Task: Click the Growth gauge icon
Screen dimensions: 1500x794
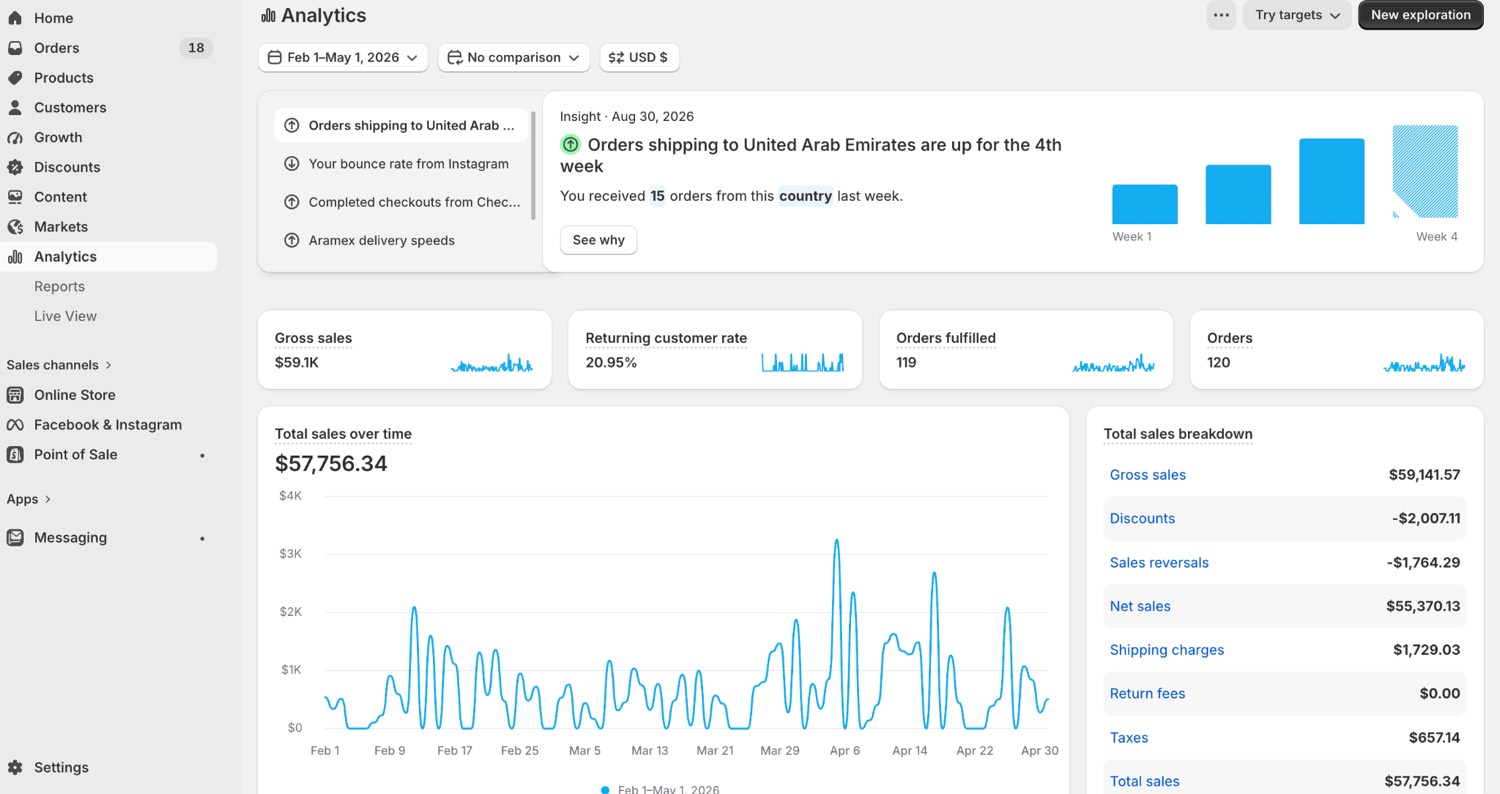Action: pyautogui.click(x=15, y=137)
